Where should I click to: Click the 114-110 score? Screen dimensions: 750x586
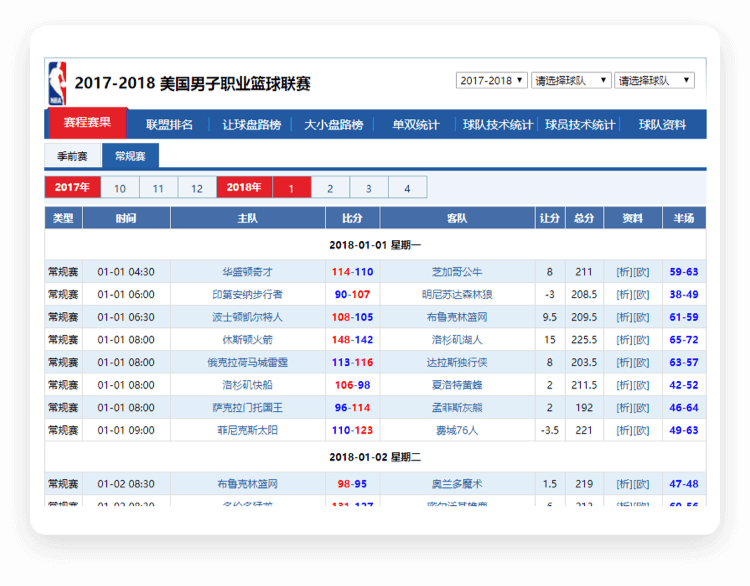(x=353, y=272)
